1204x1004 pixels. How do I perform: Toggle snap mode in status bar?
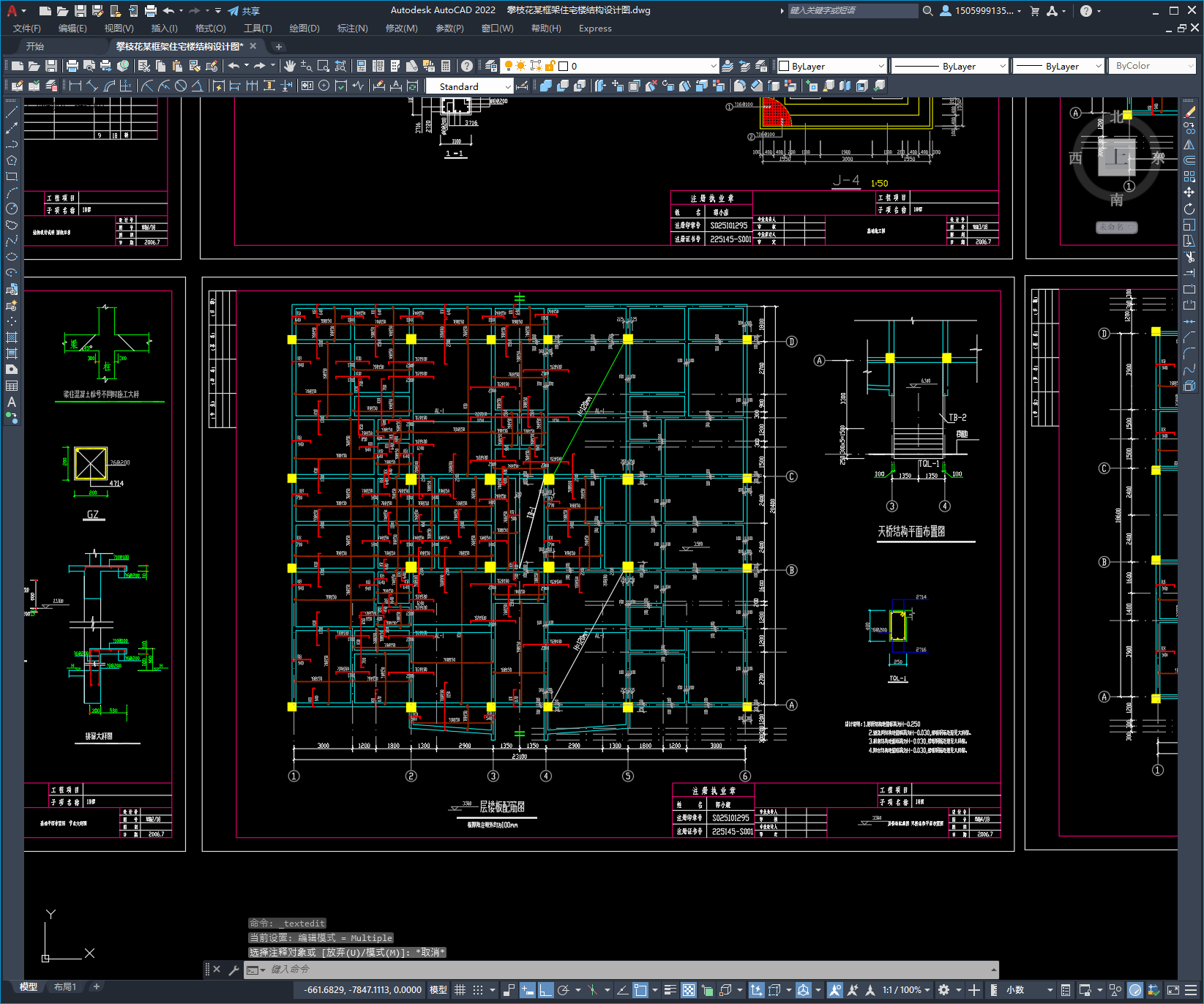[x=478, y=990]
